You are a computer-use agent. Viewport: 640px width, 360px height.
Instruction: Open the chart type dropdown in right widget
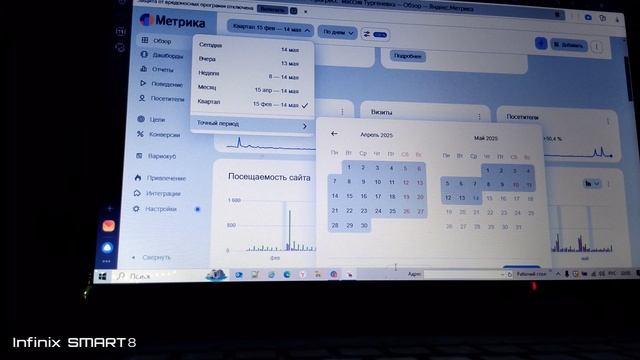click(591, 184)
